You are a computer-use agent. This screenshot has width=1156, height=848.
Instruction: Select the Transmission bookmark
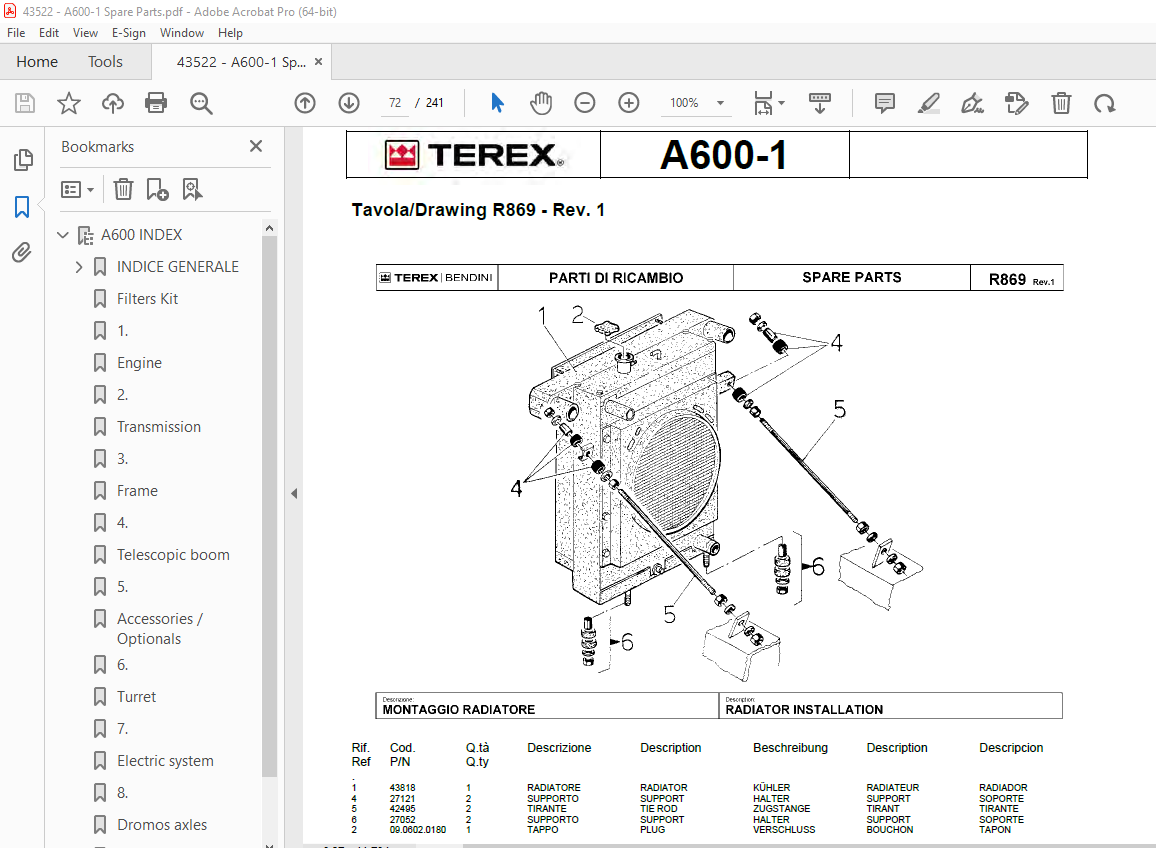click(159, 427)
